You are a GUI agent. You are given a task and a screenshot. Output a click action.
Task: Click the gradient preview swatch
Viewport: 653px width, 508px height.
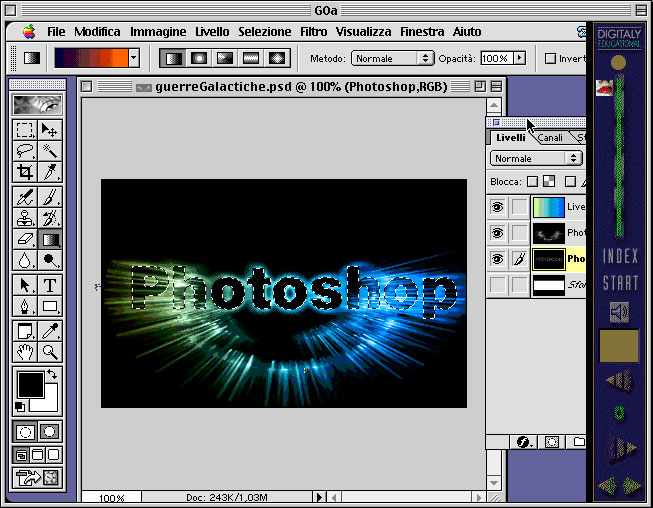(x=91, y=57)
